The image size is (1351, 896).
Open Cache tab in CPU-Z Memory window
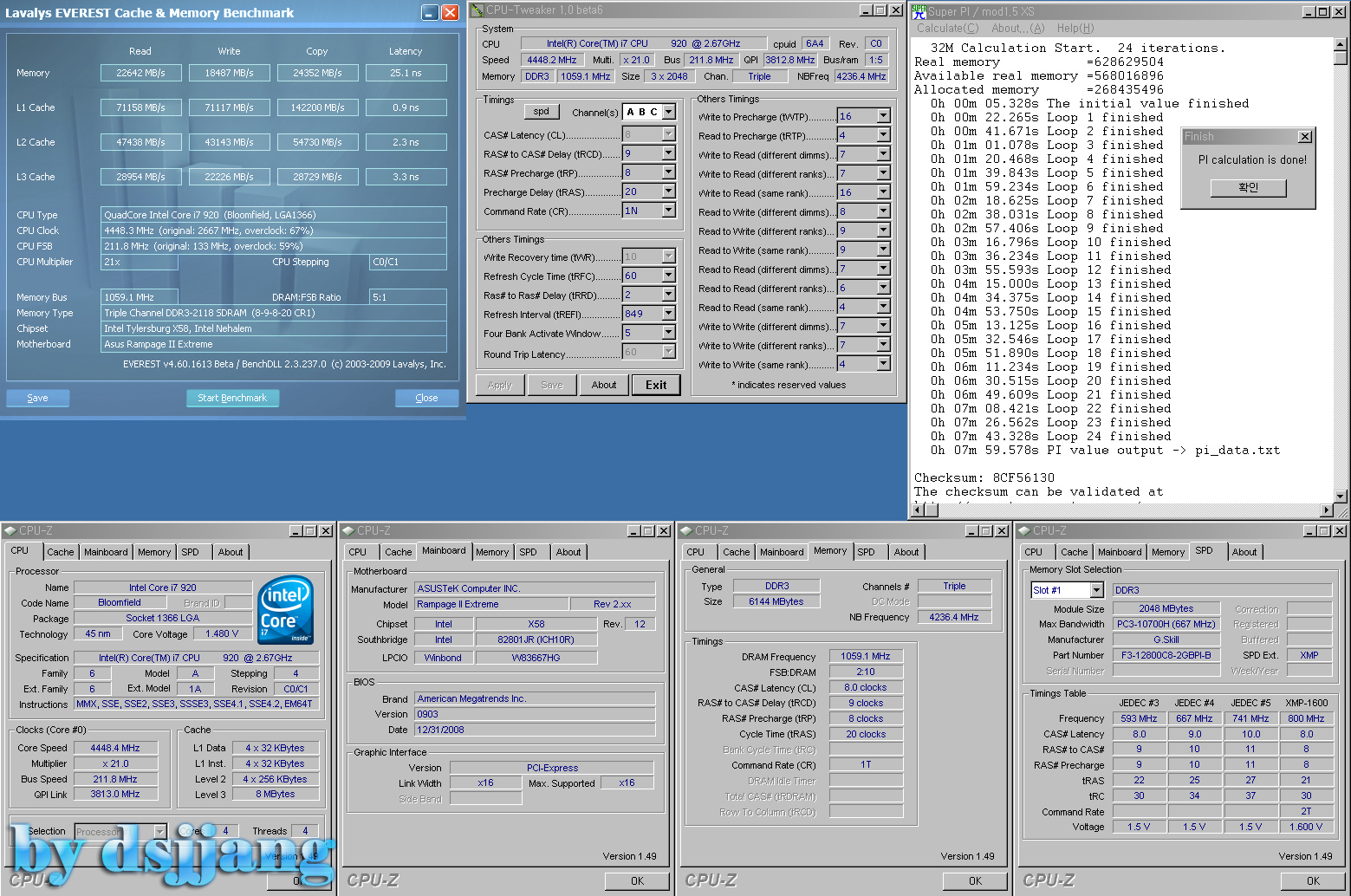coord(737,552)
